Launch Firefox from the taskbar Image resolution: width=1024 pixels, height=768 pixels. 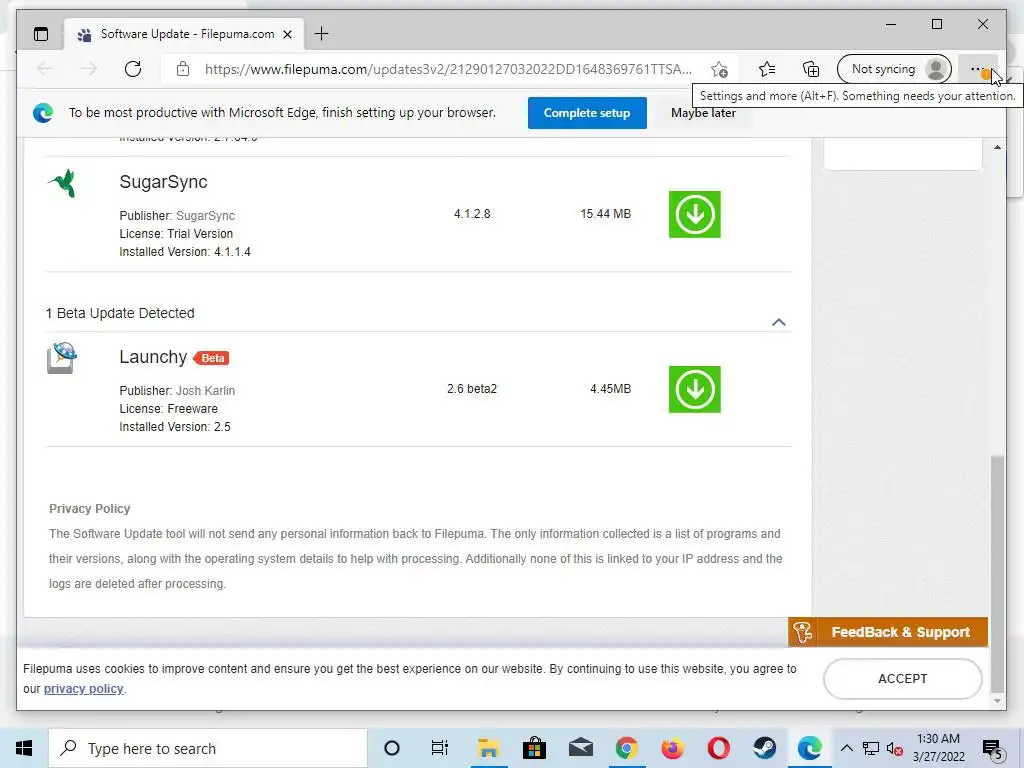(672, 748)
